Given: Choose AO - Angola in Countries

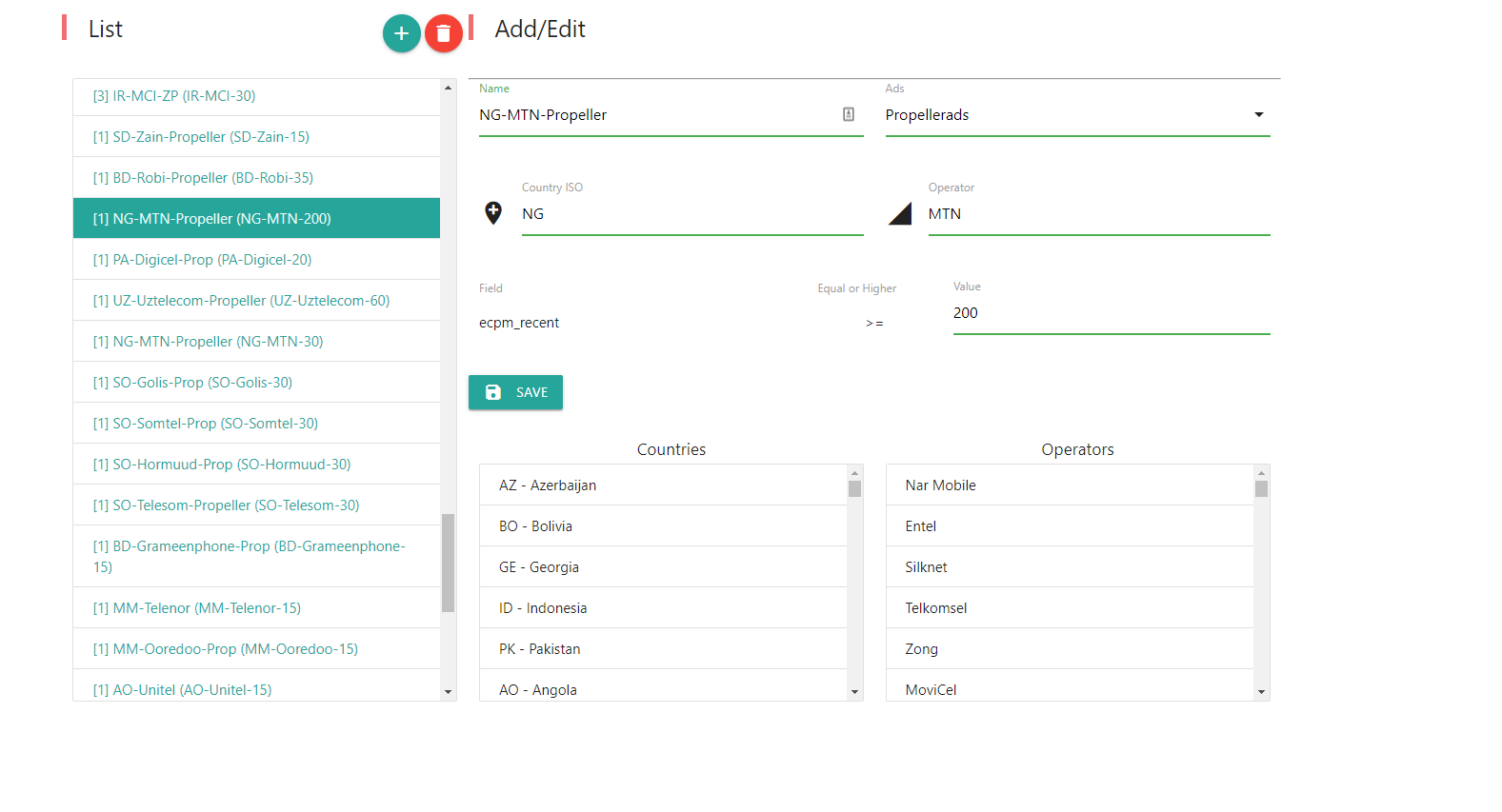Looking at the screenshot, I should click(x=663, y=687).
